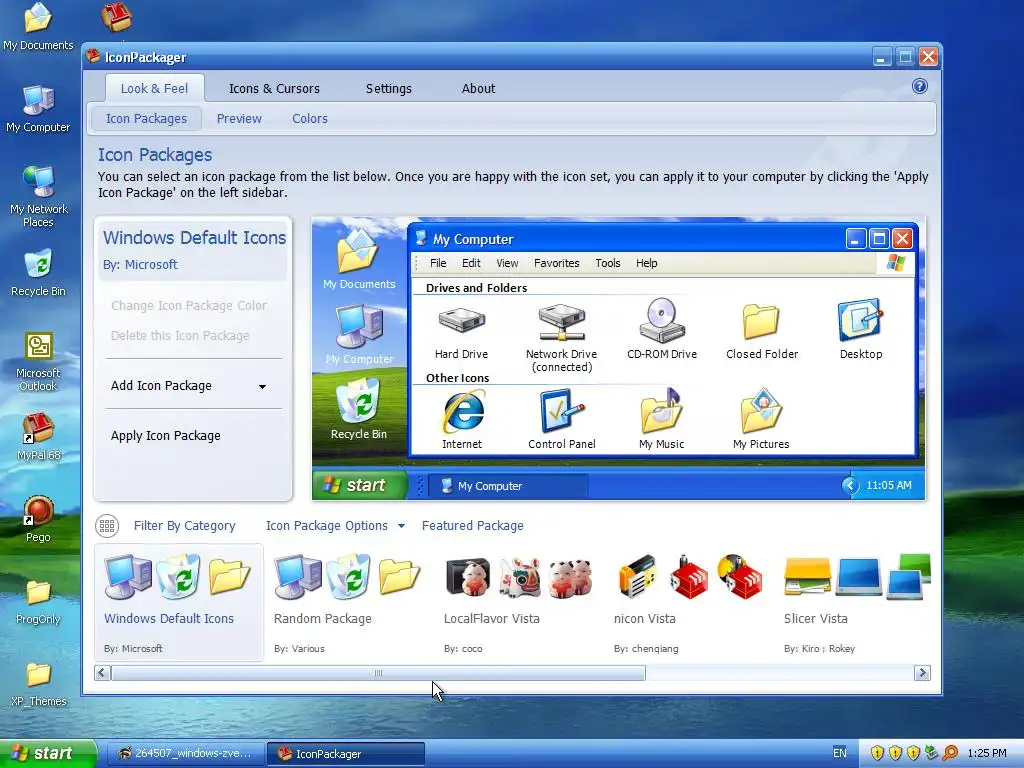
Task: Select the My Documents desktop icon
Action: tap(38, 27)
